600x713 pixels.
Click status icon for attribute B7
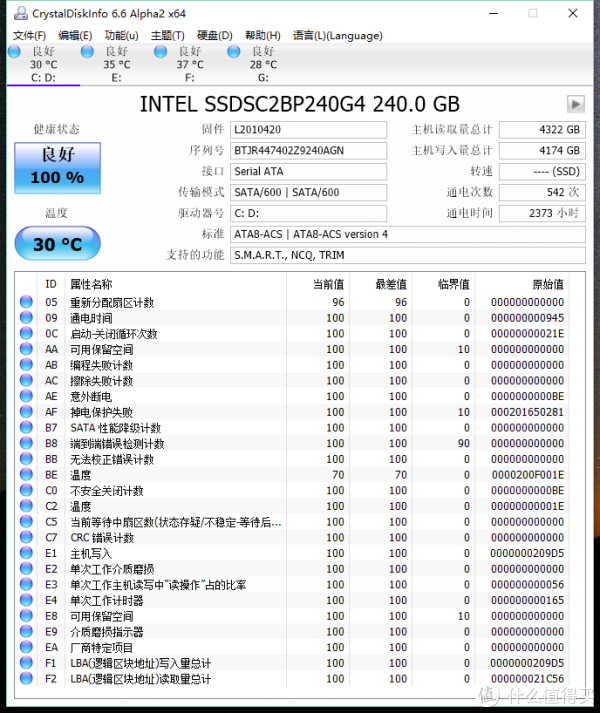26,427
